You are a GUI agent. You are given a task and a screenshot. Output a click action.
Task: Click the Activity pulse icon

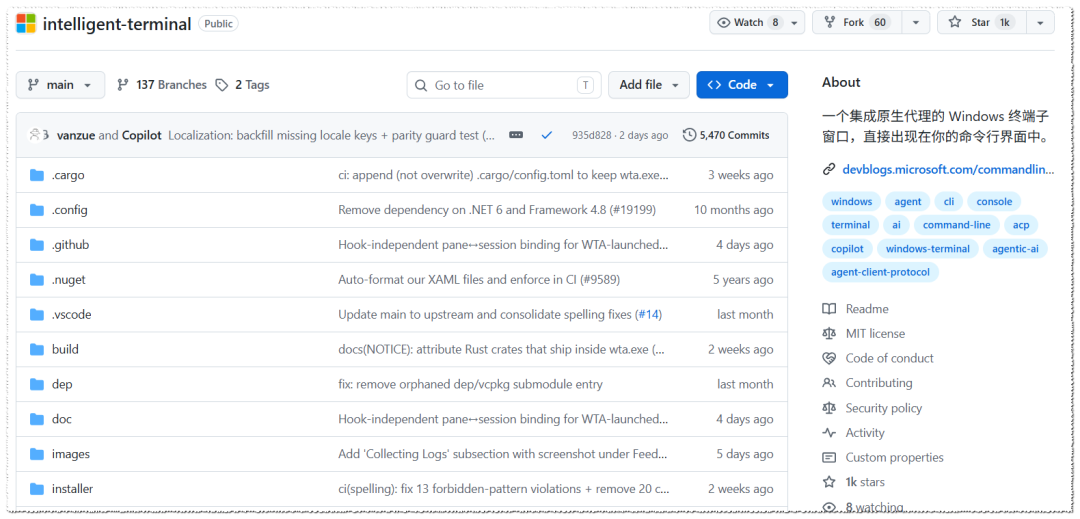829,433
